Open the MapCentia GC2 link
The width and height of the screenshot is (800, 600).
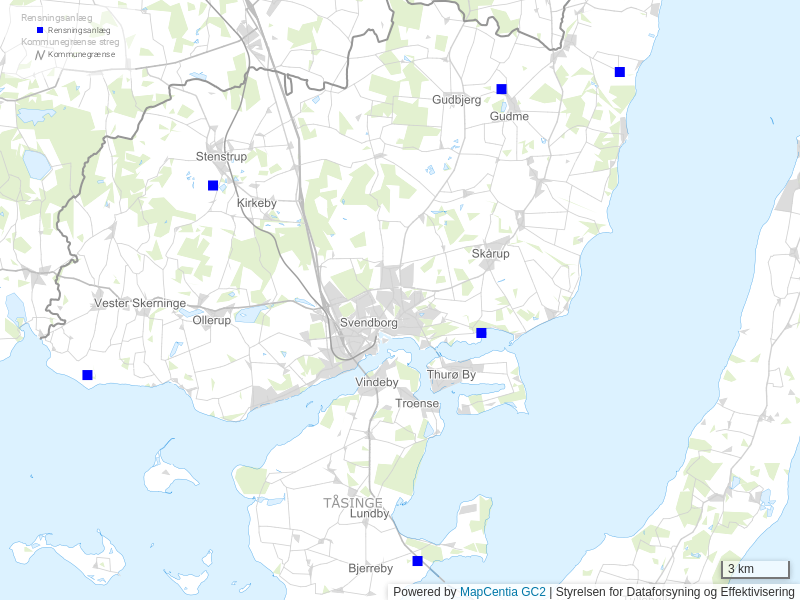click(502, 592)
